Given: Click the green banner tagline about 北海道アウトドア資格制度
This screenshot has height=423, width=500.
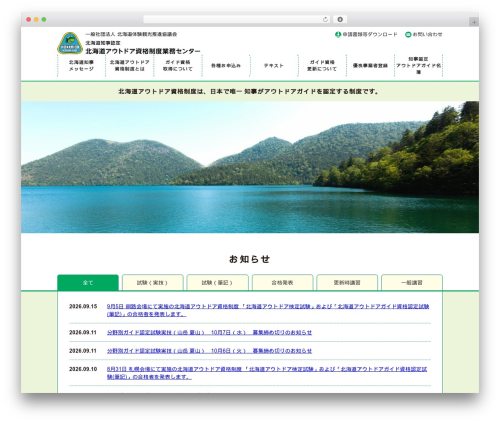Looking at the screenshot, I should click(248, 91).
